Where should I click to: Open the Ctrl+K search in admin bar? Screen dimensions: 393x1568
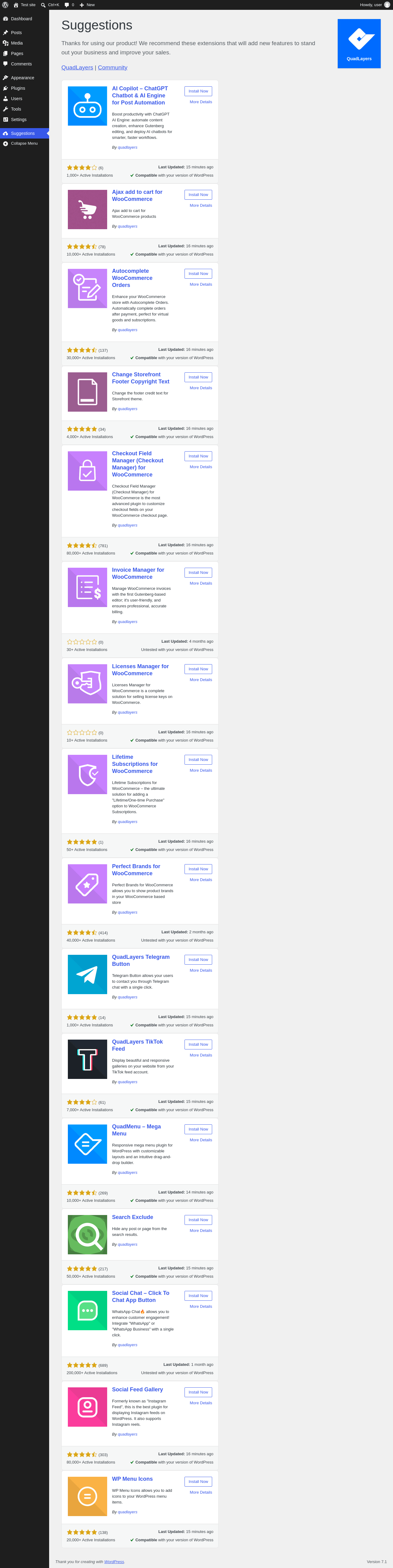pyautogui.click(x=50, y=5)
